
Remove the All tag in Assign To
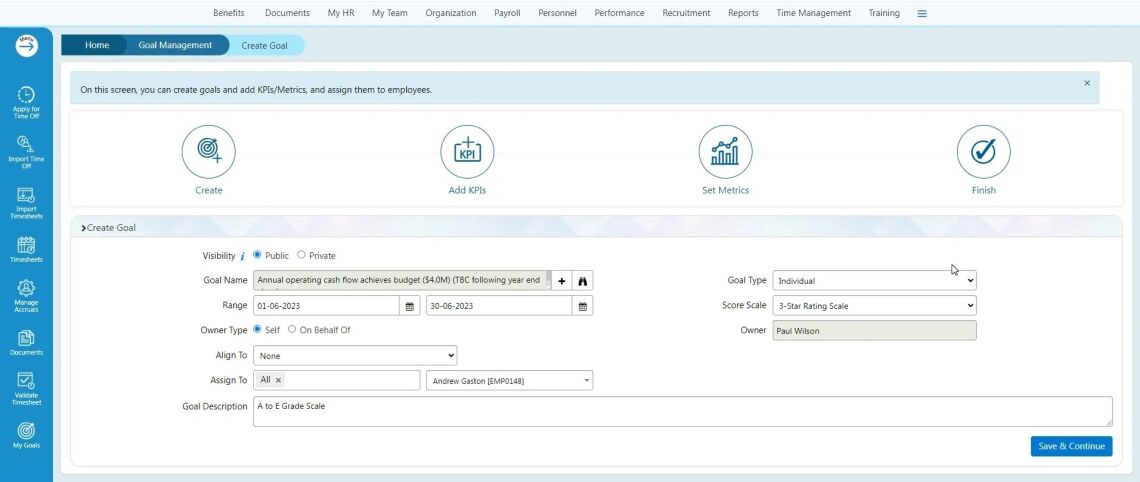(x=278, y=380)
